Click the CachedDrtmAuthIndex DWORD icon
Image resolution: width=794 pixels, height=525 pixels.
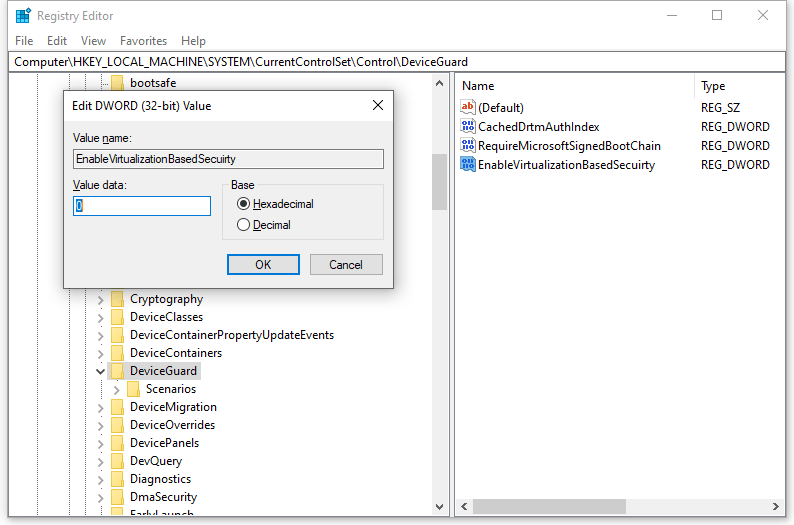coord(467,126)
